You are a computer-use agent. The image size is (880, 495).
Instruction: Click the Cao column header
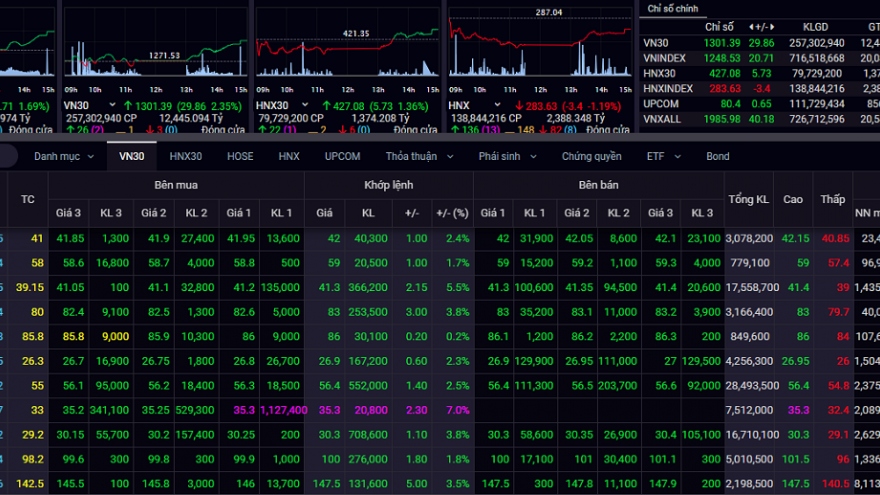click(x=793, y=199)
